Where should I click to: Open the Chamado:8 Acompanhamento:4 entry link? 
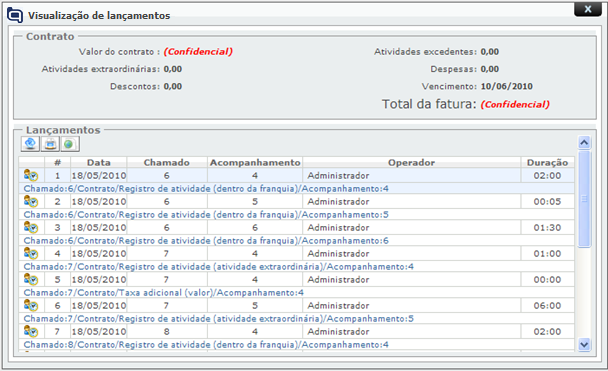(206, 344)
